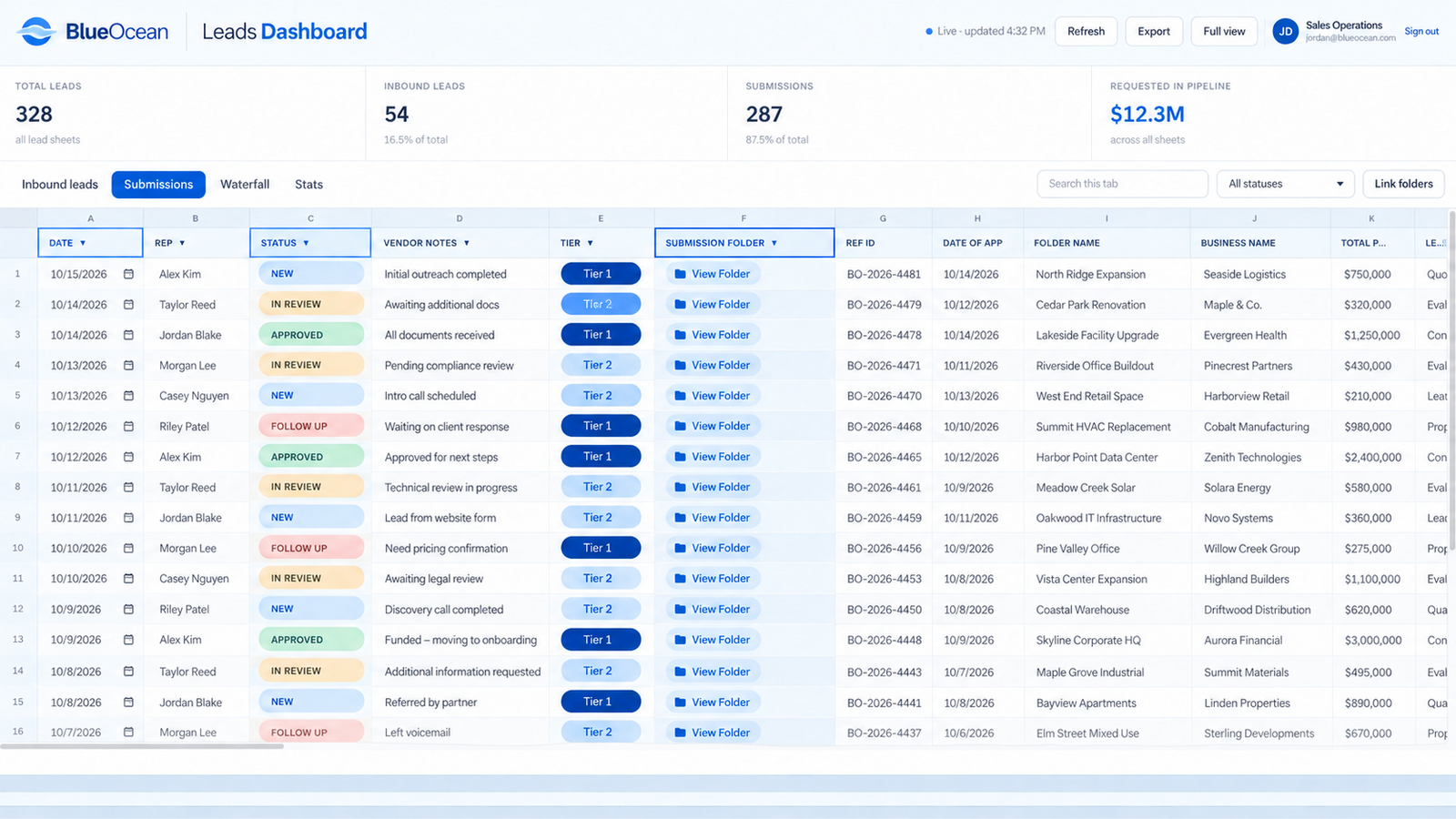Open SUBMISSION FOLDER column filter arrow

pos(774,243)
